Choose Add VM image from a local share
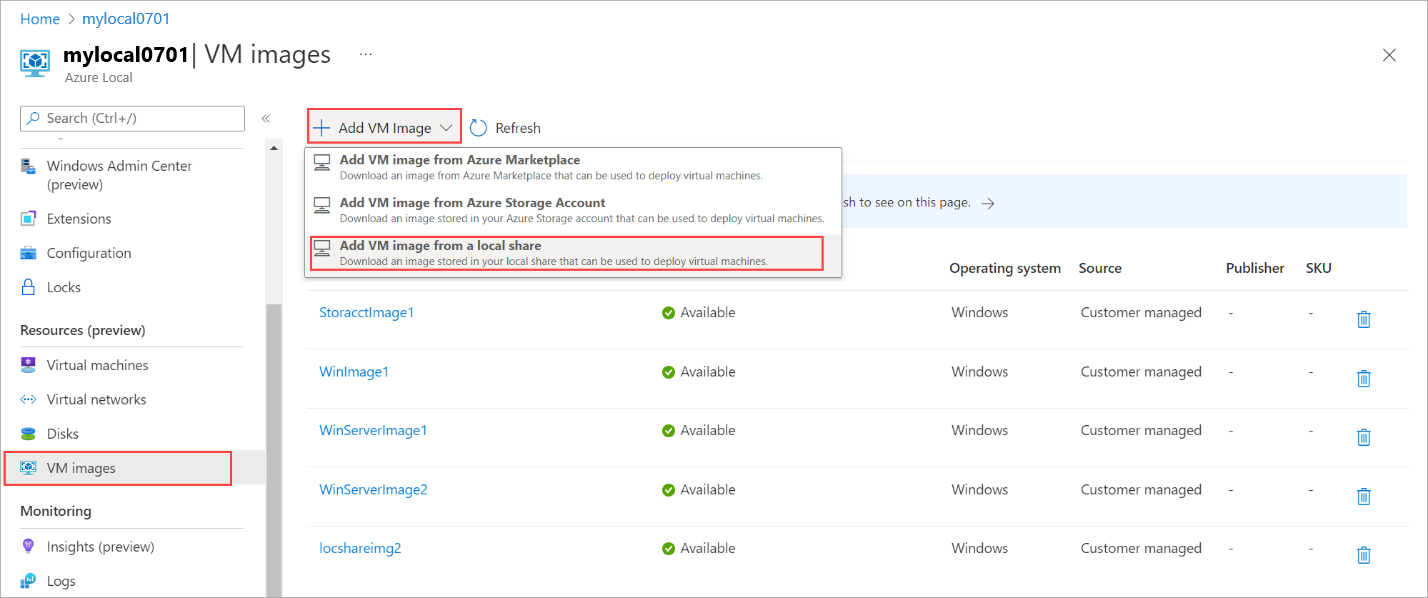 pos(440,246)
